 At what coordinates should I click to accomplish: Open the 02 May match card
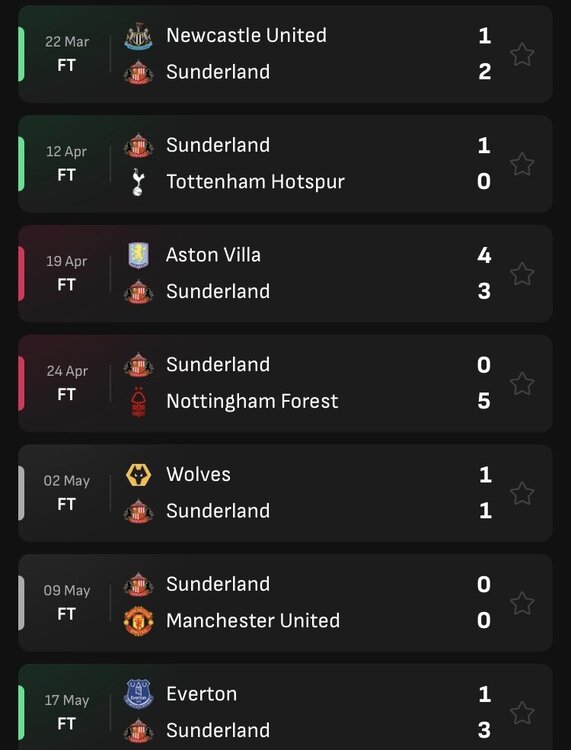click(x=286, y=493)
